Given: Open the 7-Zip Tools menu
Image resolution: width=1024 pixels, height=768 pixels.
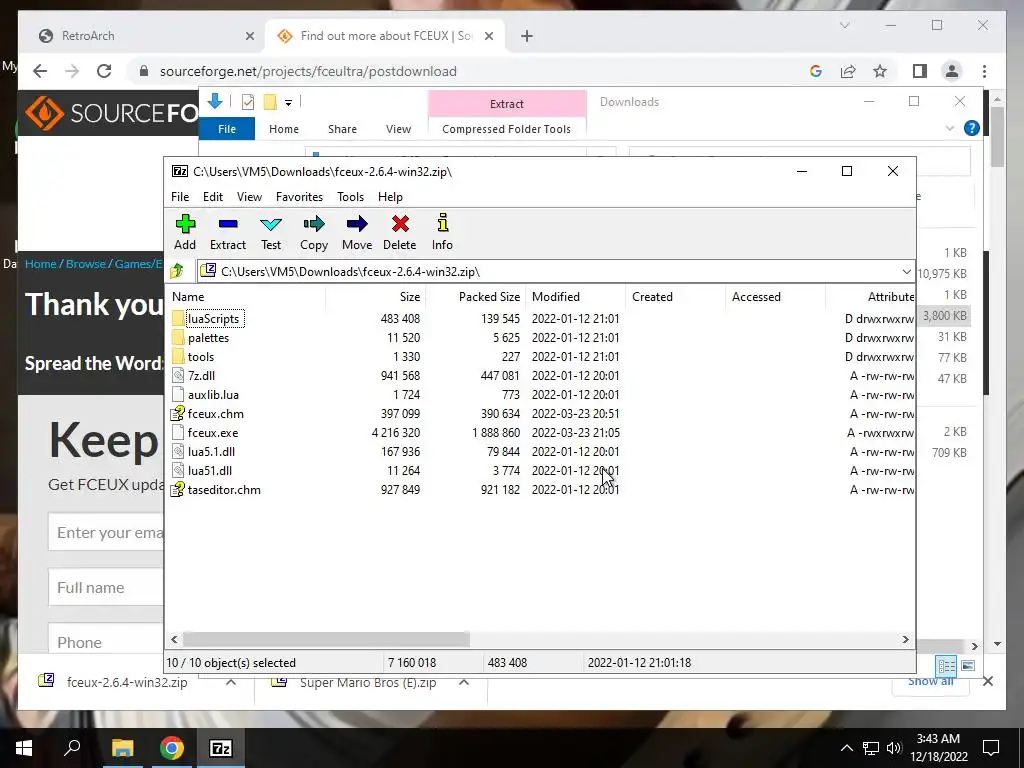Looking at the screenshot, I should [350, 197].
